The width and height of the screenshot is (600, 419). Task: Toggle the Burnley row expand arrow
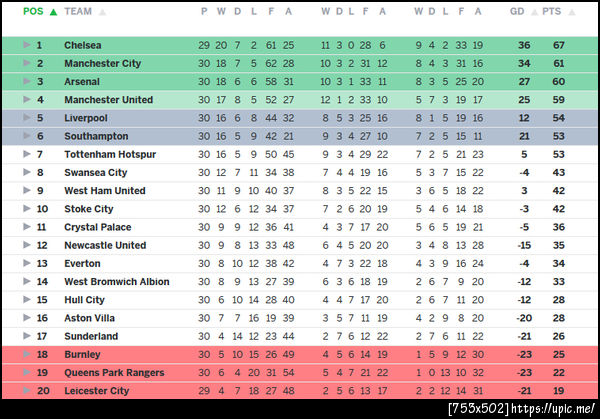click(26, 354)
